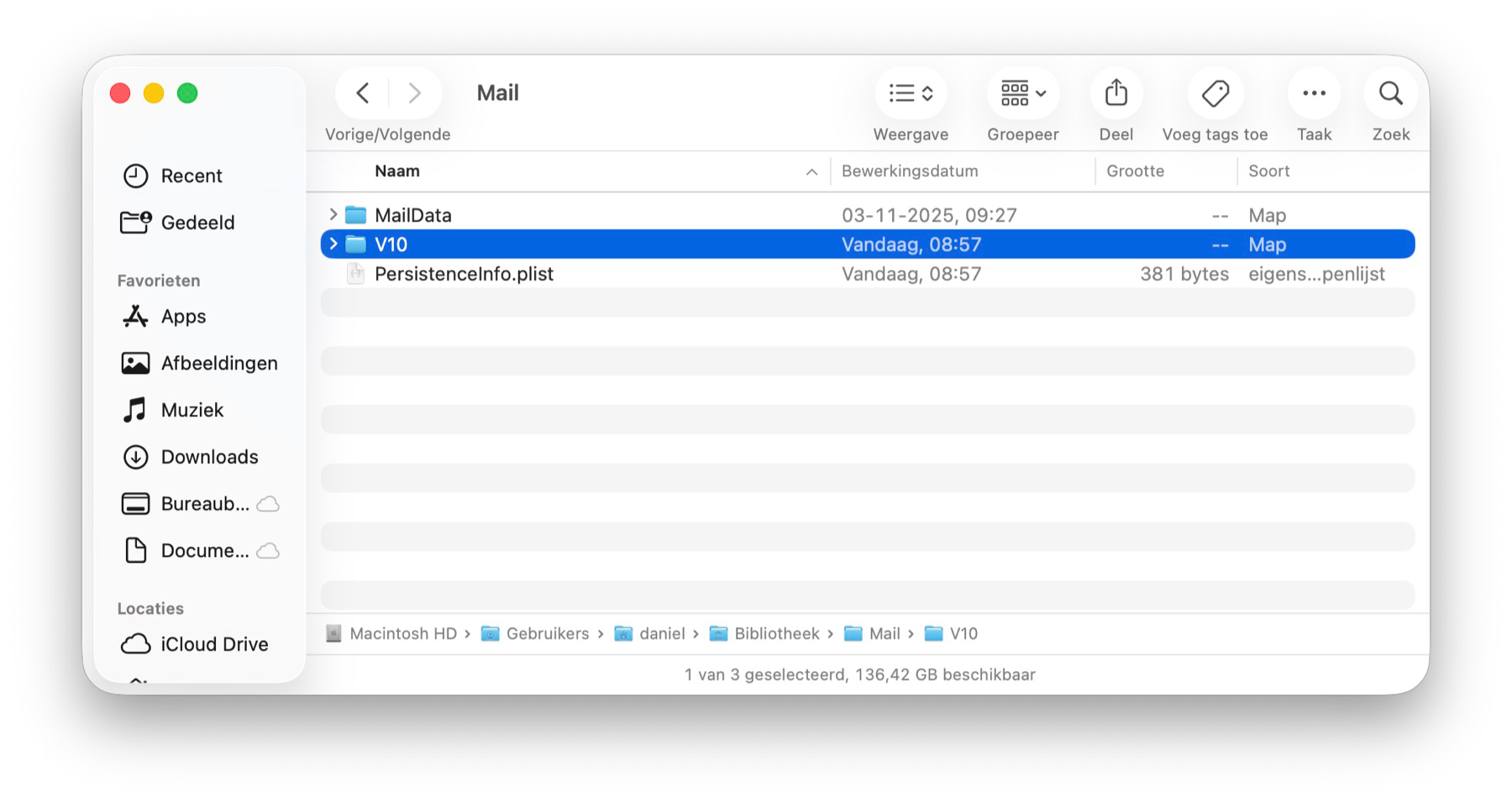Image resolution: width=1512 pixels, height=803 pixels.
Task: Toggle sort direction arrow in Naam column
Action: point(811,172)
